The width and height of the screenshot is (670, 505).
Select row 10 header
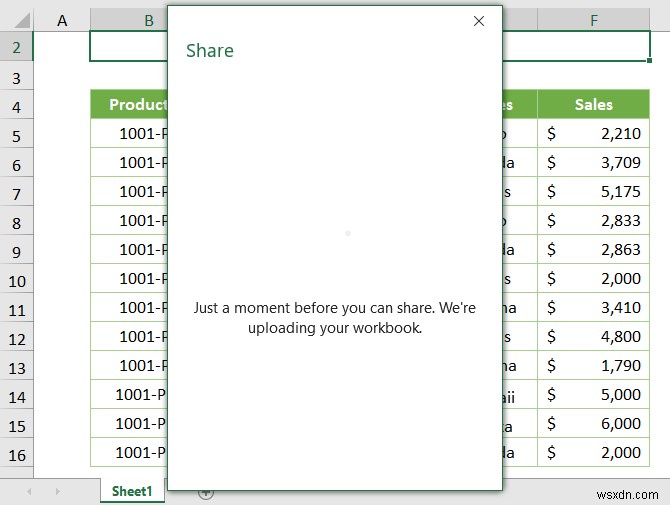tap(16, 279)
